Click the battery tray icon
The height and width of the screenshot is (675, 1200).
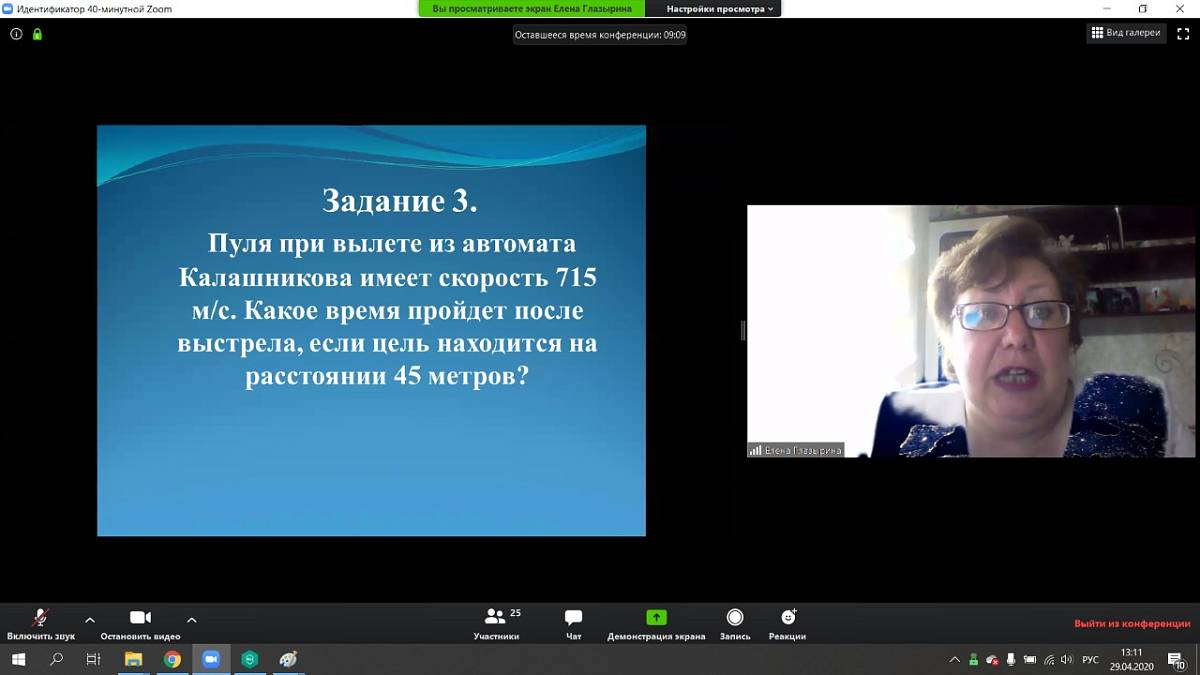tap(1030, 660)
